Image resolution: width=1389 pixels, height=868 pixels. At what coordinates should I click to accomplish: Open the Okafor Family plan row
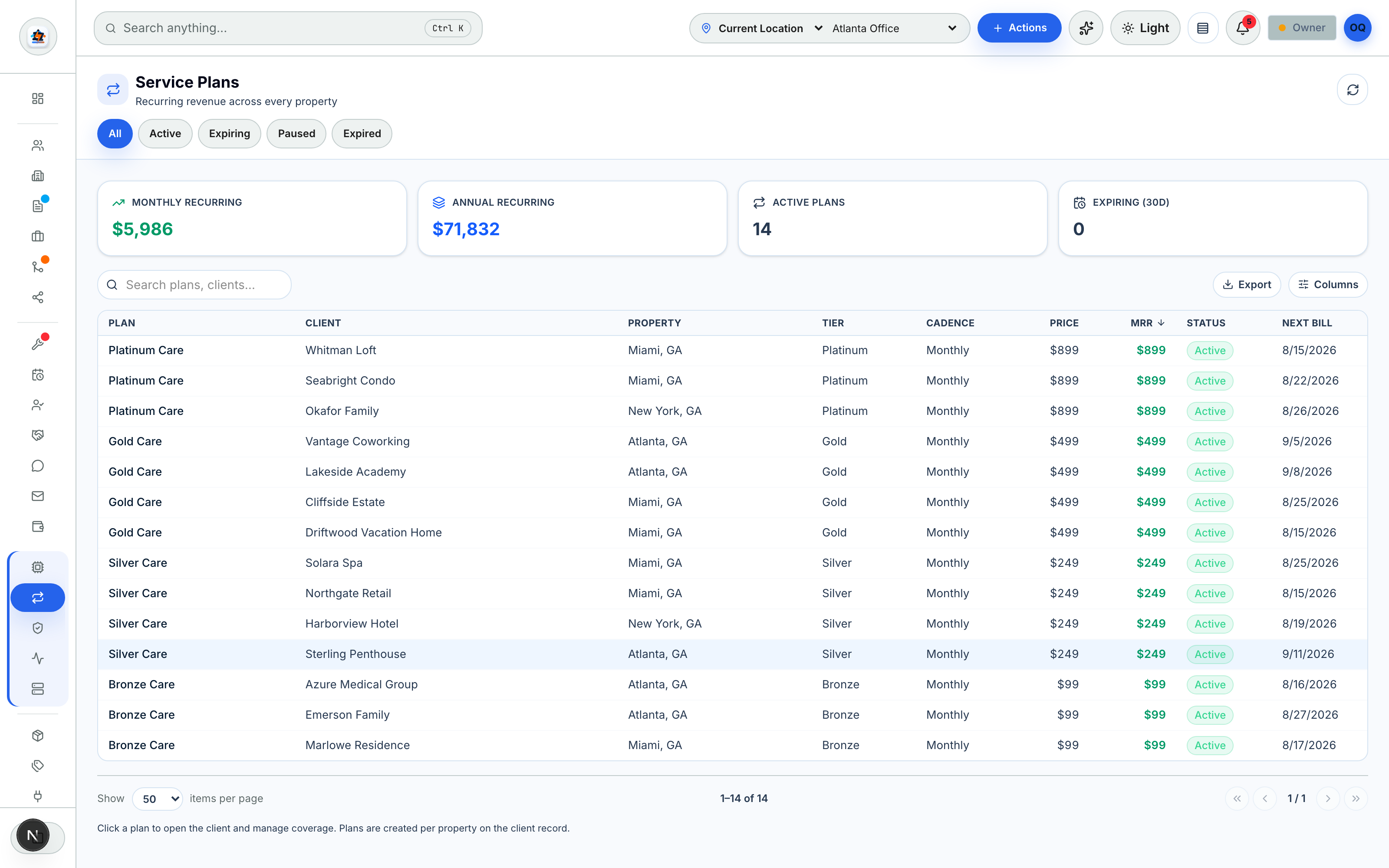(732, 411)
